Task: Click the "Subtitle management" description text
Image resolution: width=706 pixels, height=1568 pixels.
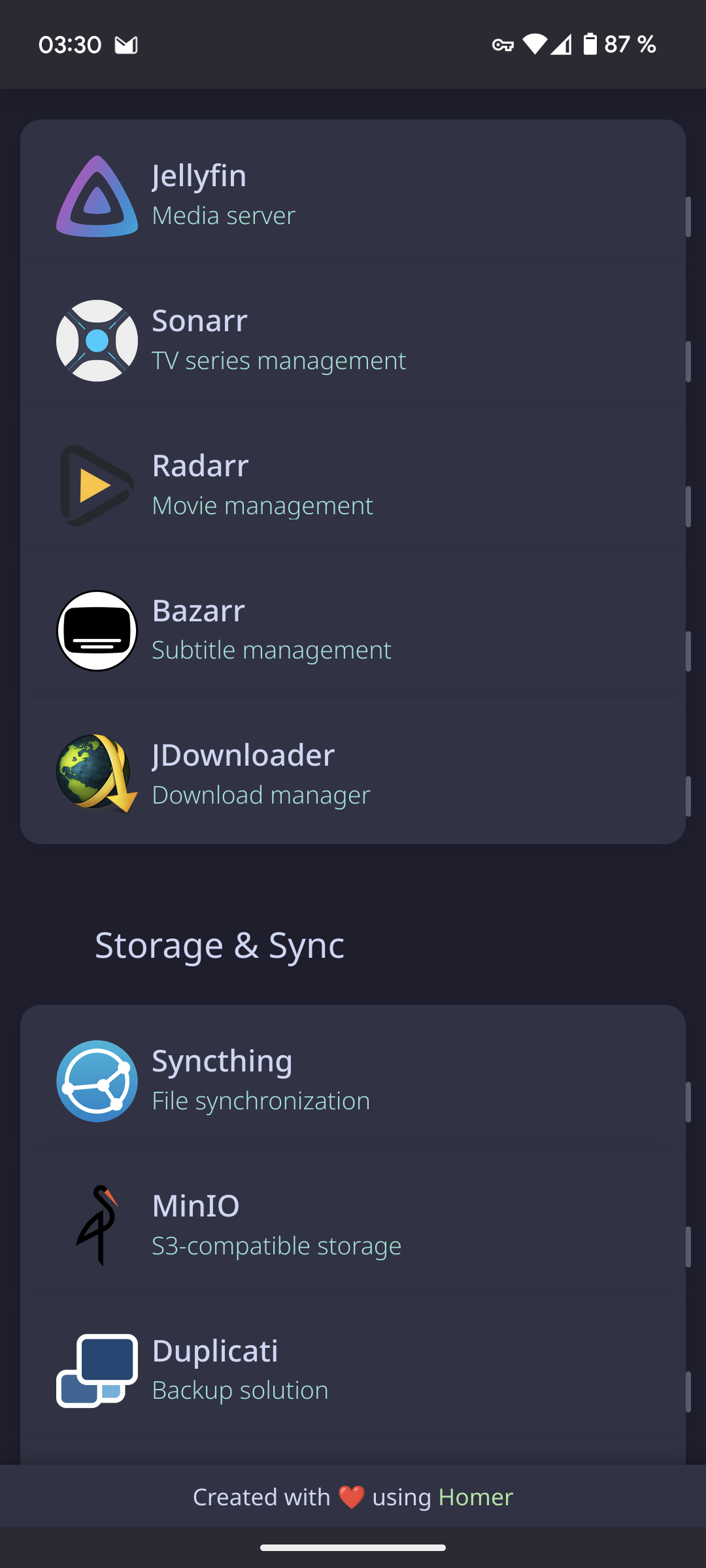Action: [271, 650]
